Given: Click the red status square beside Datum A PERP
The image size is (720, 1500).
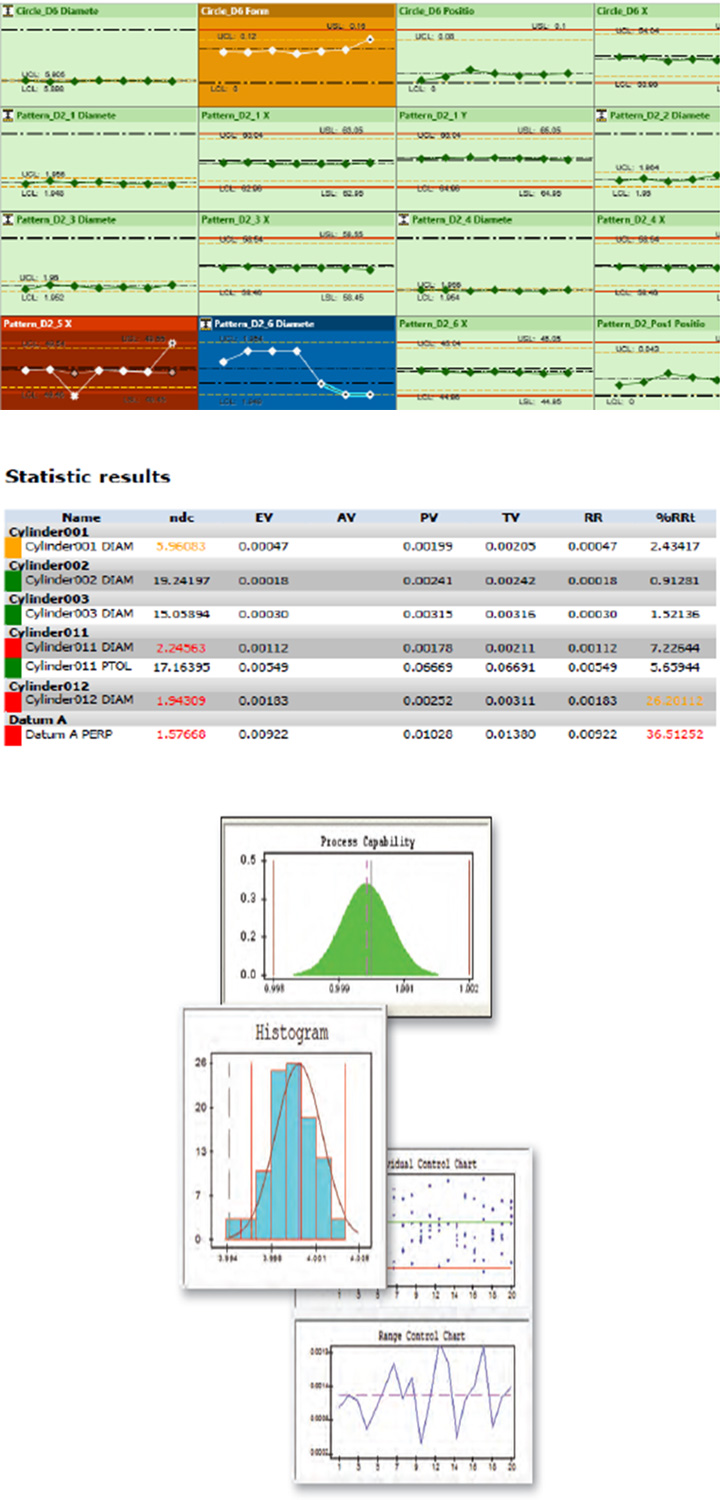Looking at the screenshot, I should [13, 733].
